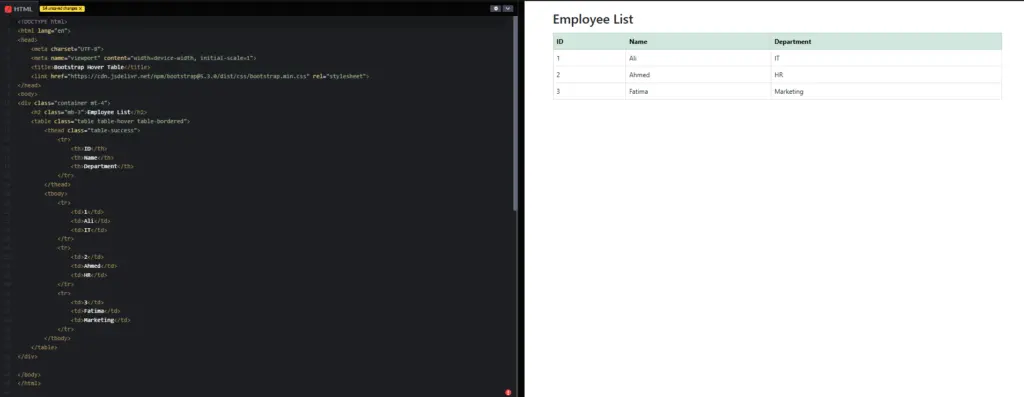Screen dimensions: 1024x397
Task: Click the div container mt-4 code line
Action: pos(64,103)
